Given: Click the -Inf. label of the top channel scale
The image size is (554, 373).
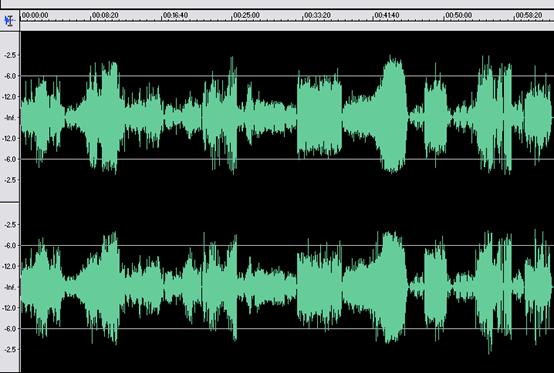Looking at the screenshot, I should coord(10,118).
